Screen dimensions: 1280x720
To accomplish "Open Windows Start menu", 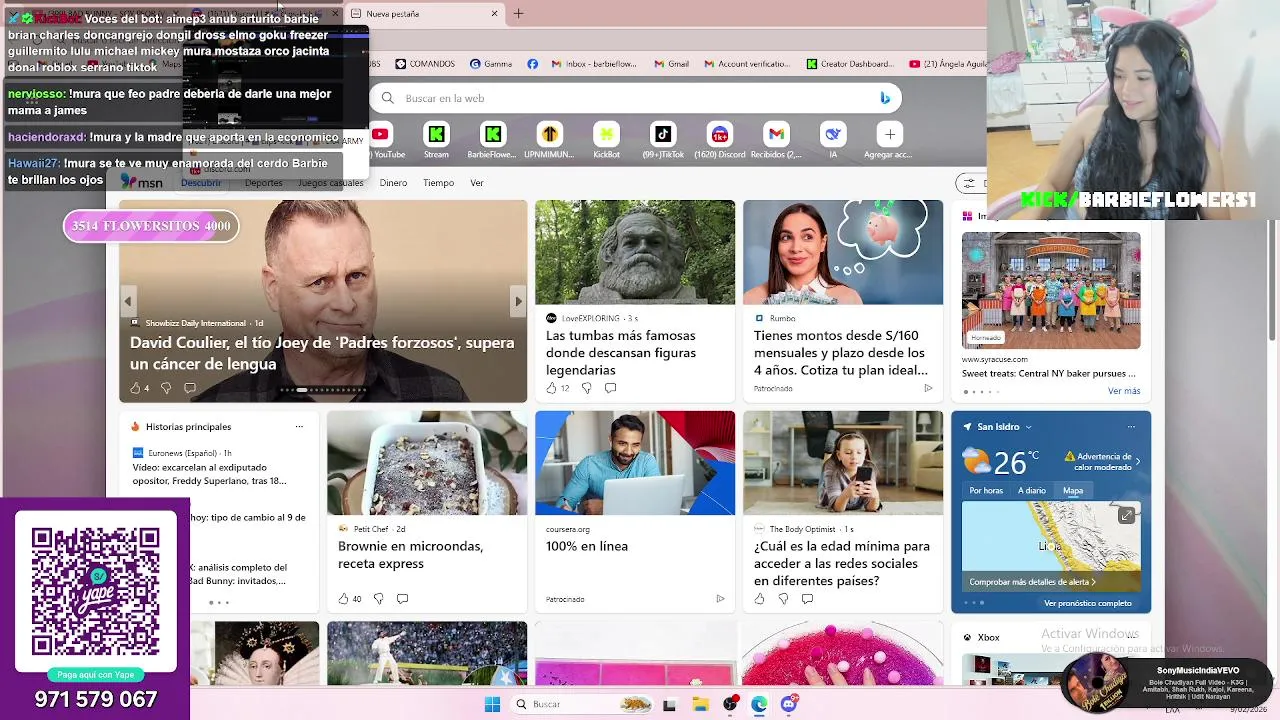I will pos(492,704).
